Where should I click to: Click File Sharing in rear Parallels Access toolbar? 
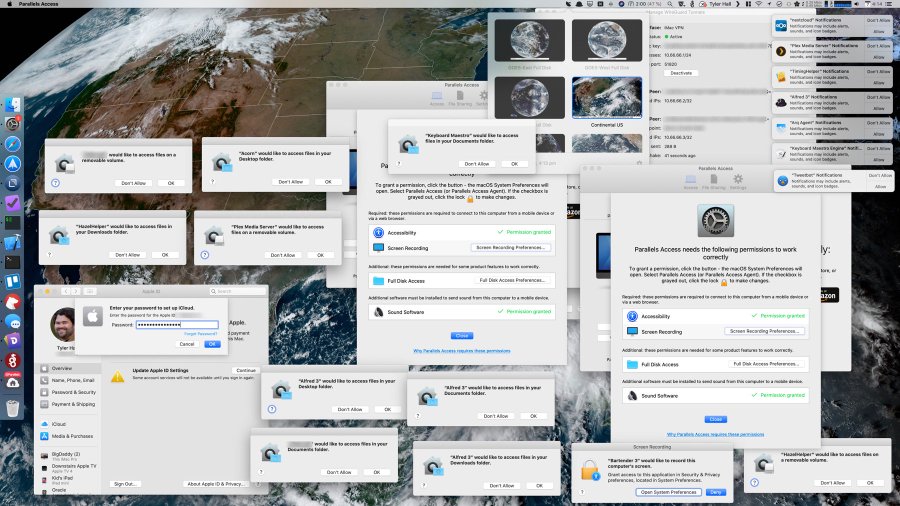[x=460, y=98]
